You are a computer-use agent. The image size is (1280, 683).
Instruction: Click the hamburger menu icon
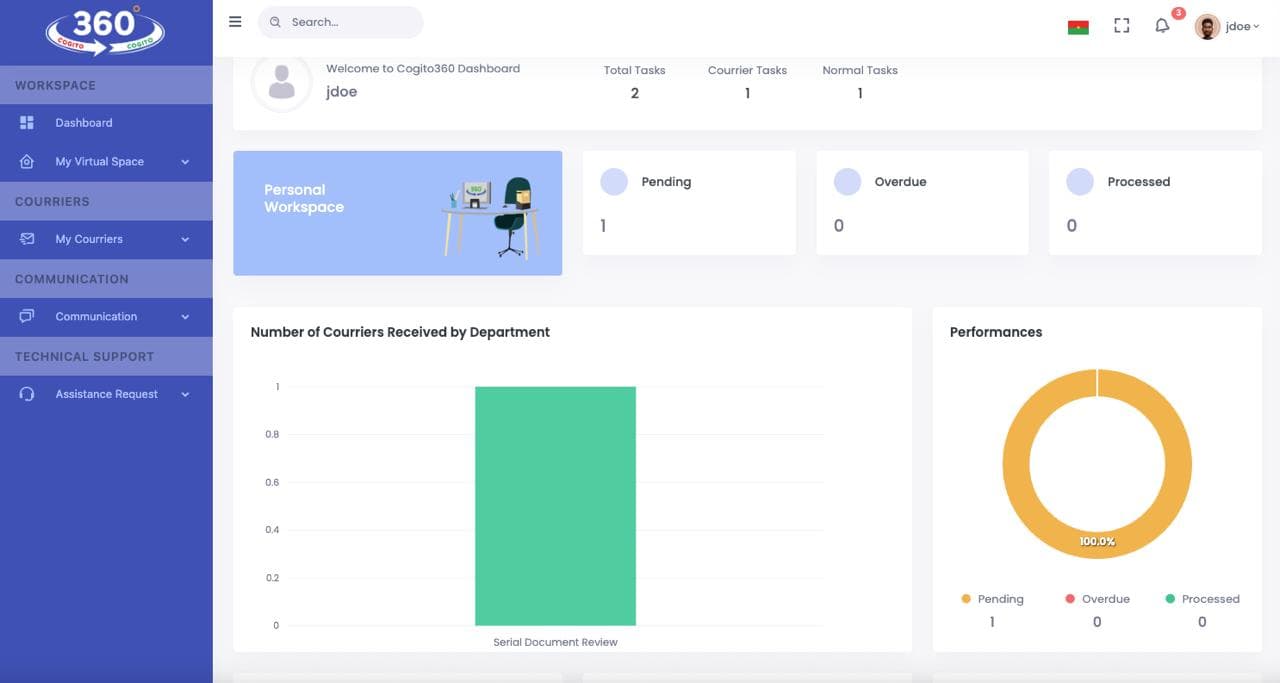point(235,22)
